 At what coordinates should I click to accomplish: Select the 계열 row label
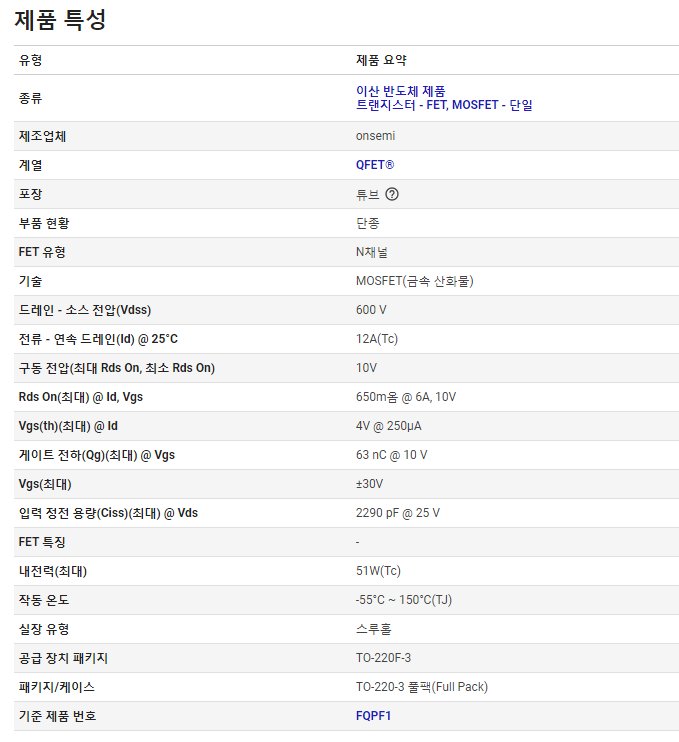coord(30,165)
